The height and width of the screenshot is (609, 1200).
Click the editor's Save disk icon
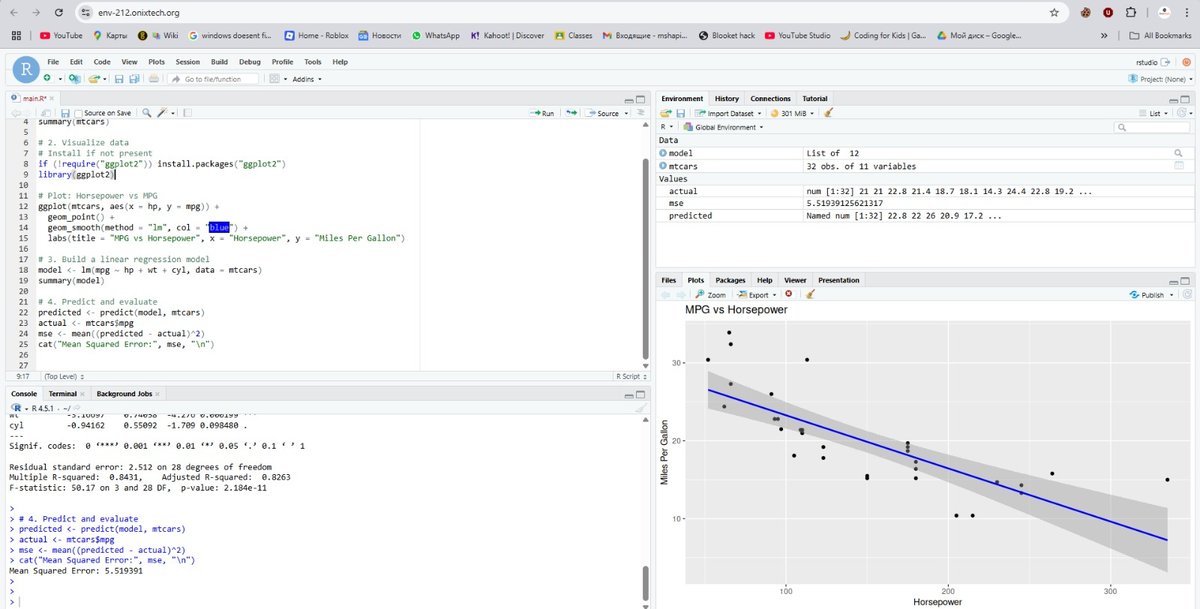(x=65, y=113)
